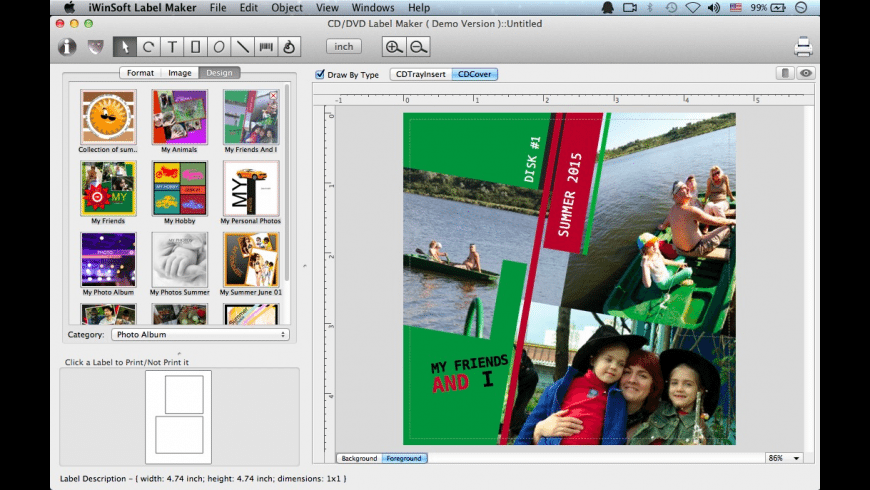
Task: Click the zoom in magnifier
Action: coord(394,47)
